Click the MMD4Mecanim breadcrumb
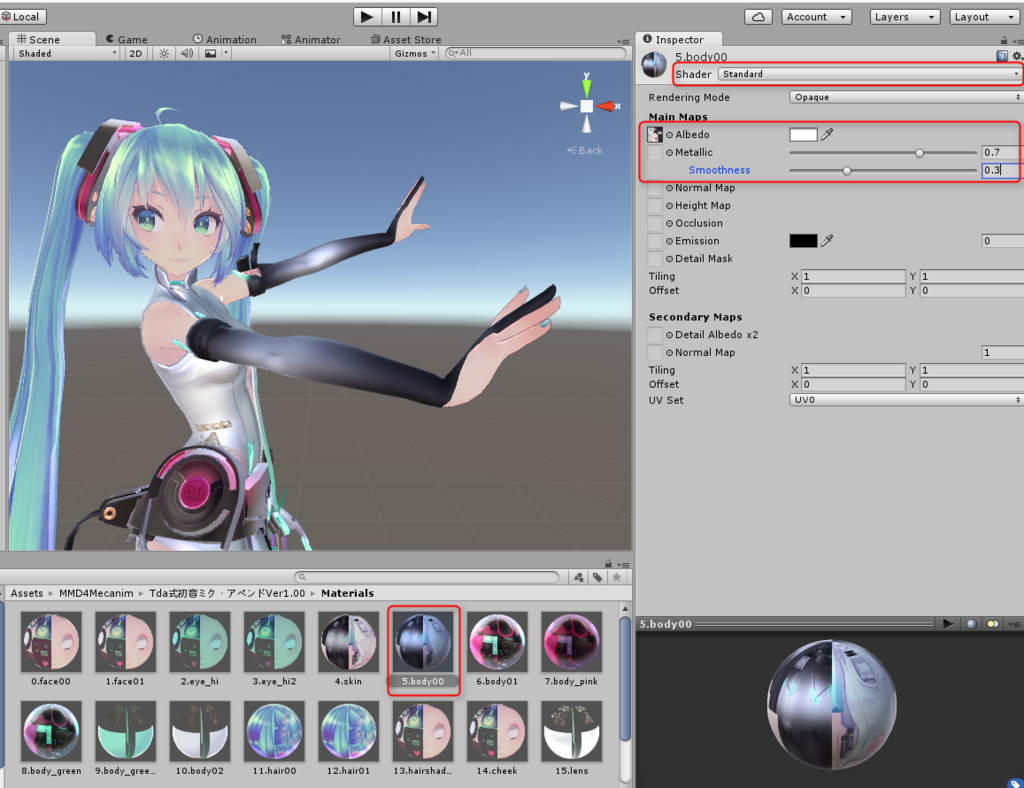1024x788 pixels. pos(96,593)
